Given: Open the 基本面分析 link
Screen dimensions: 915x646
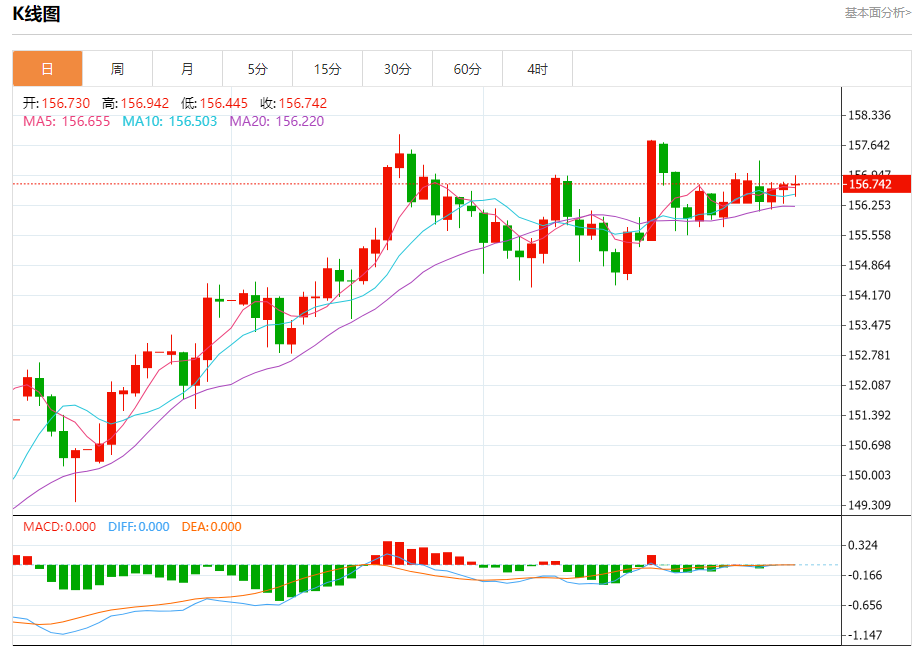Looking at the screenshot, I should coord(877,13).
